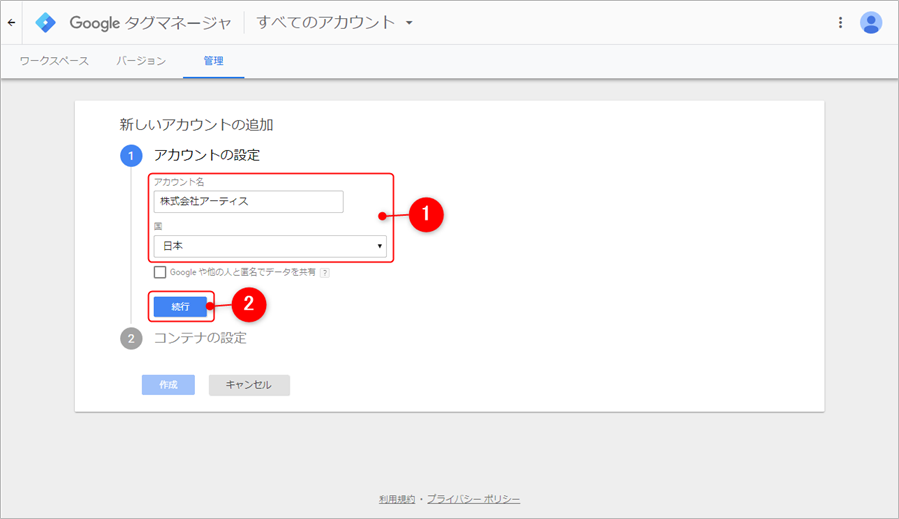Switch to the バージョン tab

pos(141,61)
